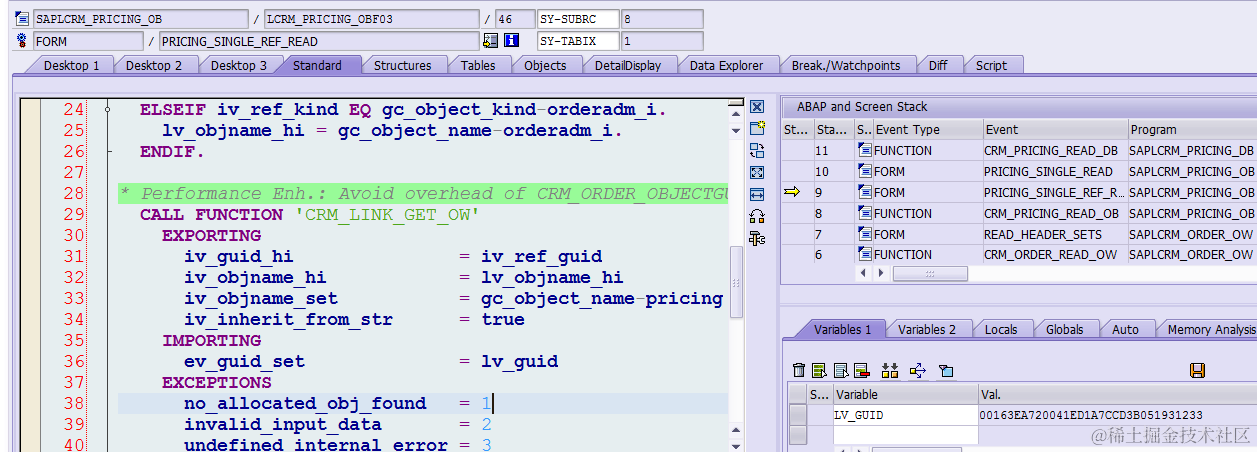
Task: Click the bottom tool settings icon in vertical toolbar
Action: pos(757,238)
